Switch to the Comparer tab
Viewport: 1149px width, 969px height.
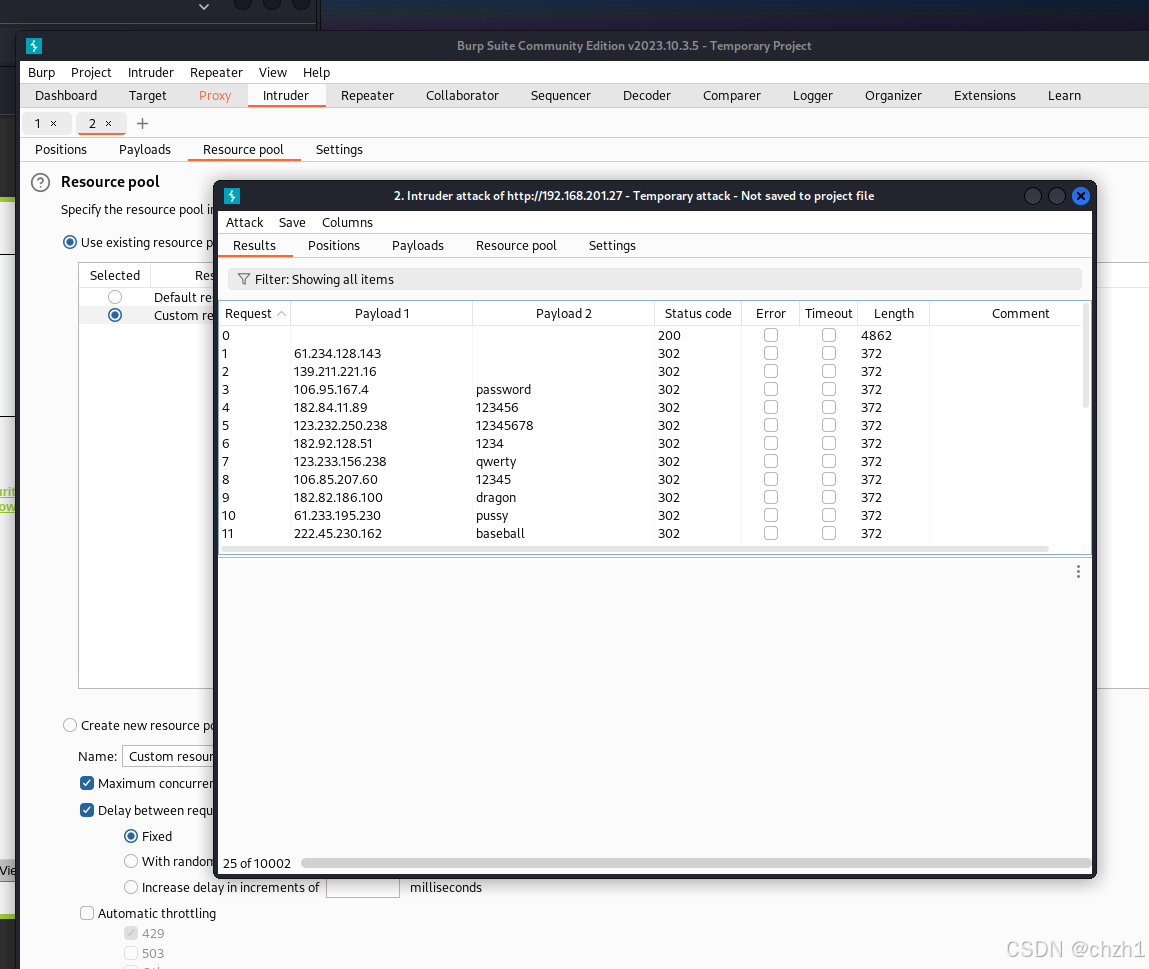pyautogui.click(x=732, y=95)
